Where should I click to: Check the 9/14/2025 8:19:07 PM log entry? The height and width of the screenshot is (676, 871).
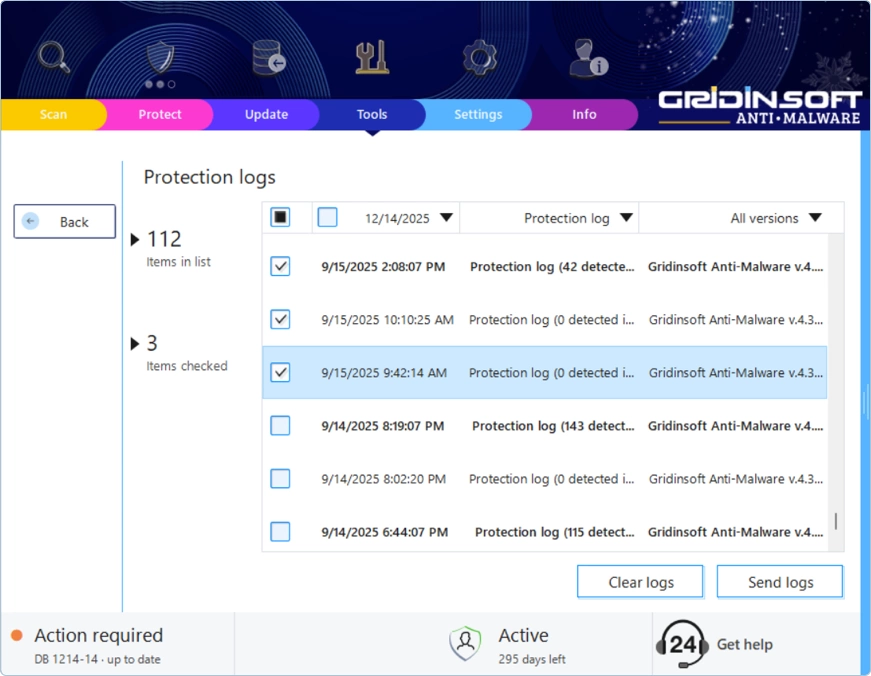[280, 426]
